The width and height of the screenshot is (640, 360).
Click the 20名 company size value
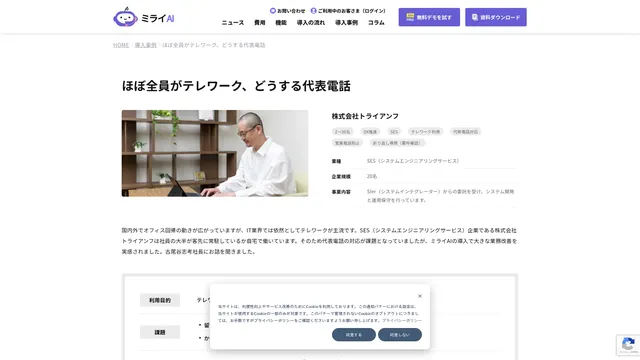(x=371, y=176)
